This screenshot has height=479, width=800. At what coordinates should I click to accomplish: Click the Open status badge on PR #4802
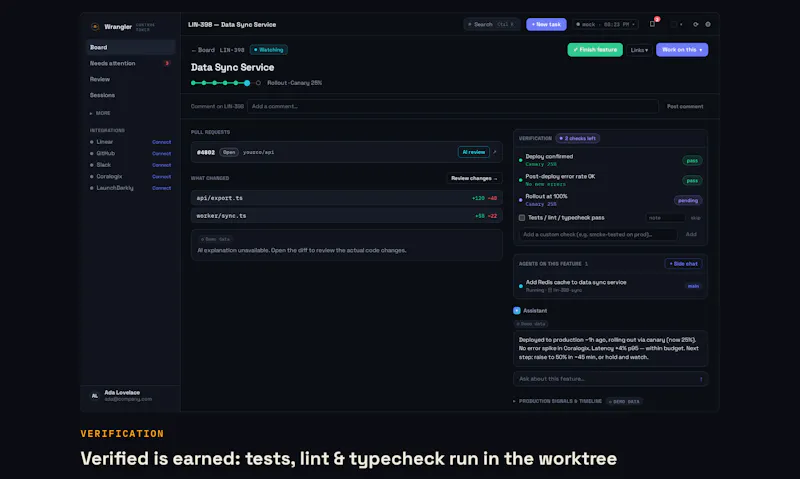coord(229,152)
